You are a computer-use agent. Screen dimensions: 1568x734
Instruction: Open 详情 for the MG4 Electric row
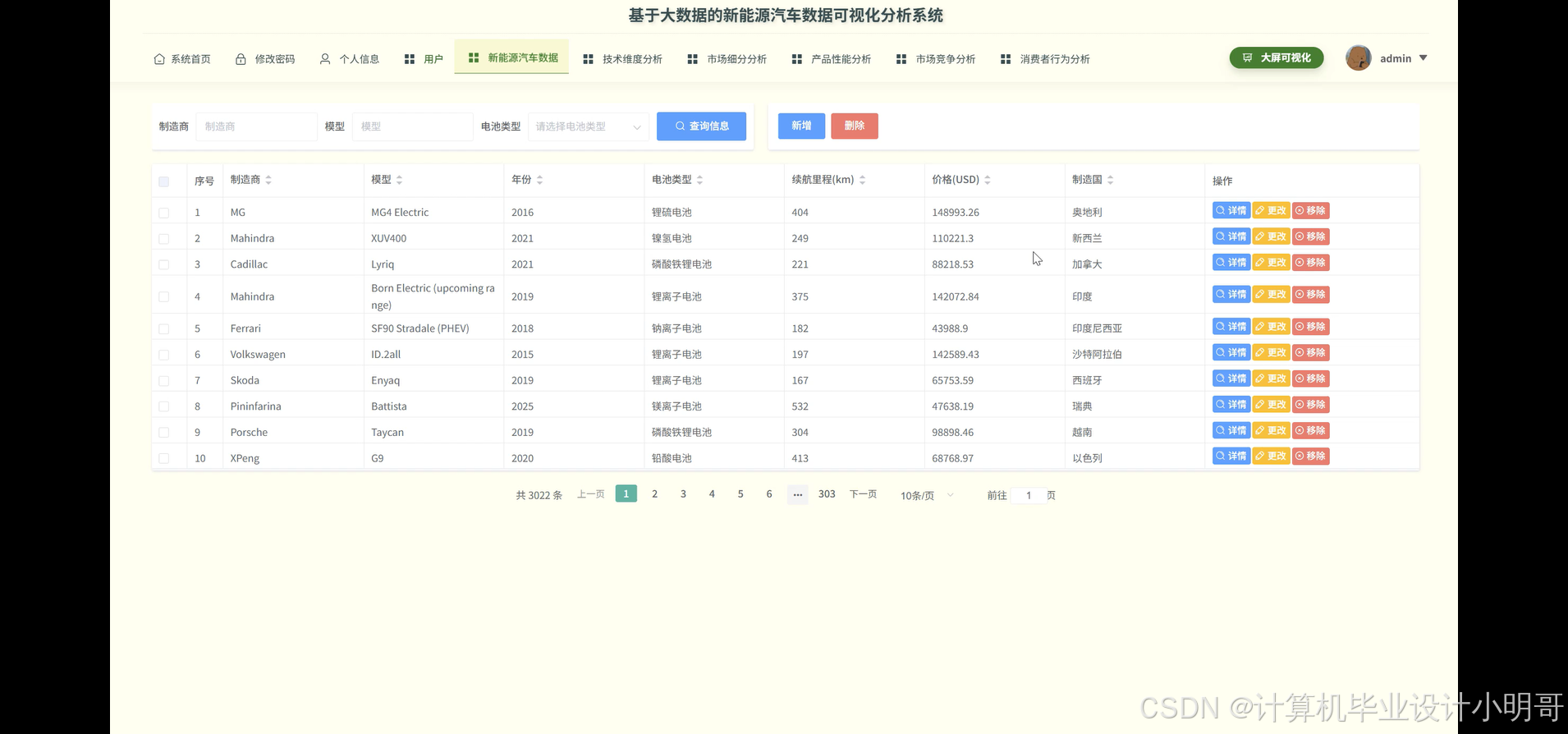pyautogui.click(x=1231, y=211)
